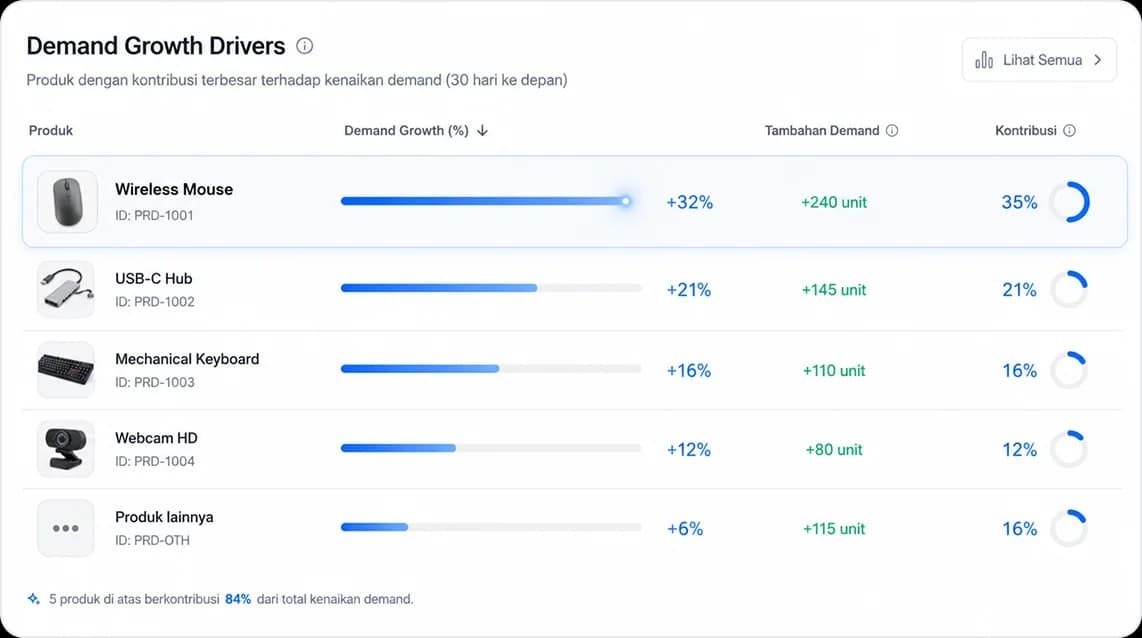Screen dimensions: 1142x638
Task: Click the USB-C Hub contribution ring
Action: coord(1069,289)
